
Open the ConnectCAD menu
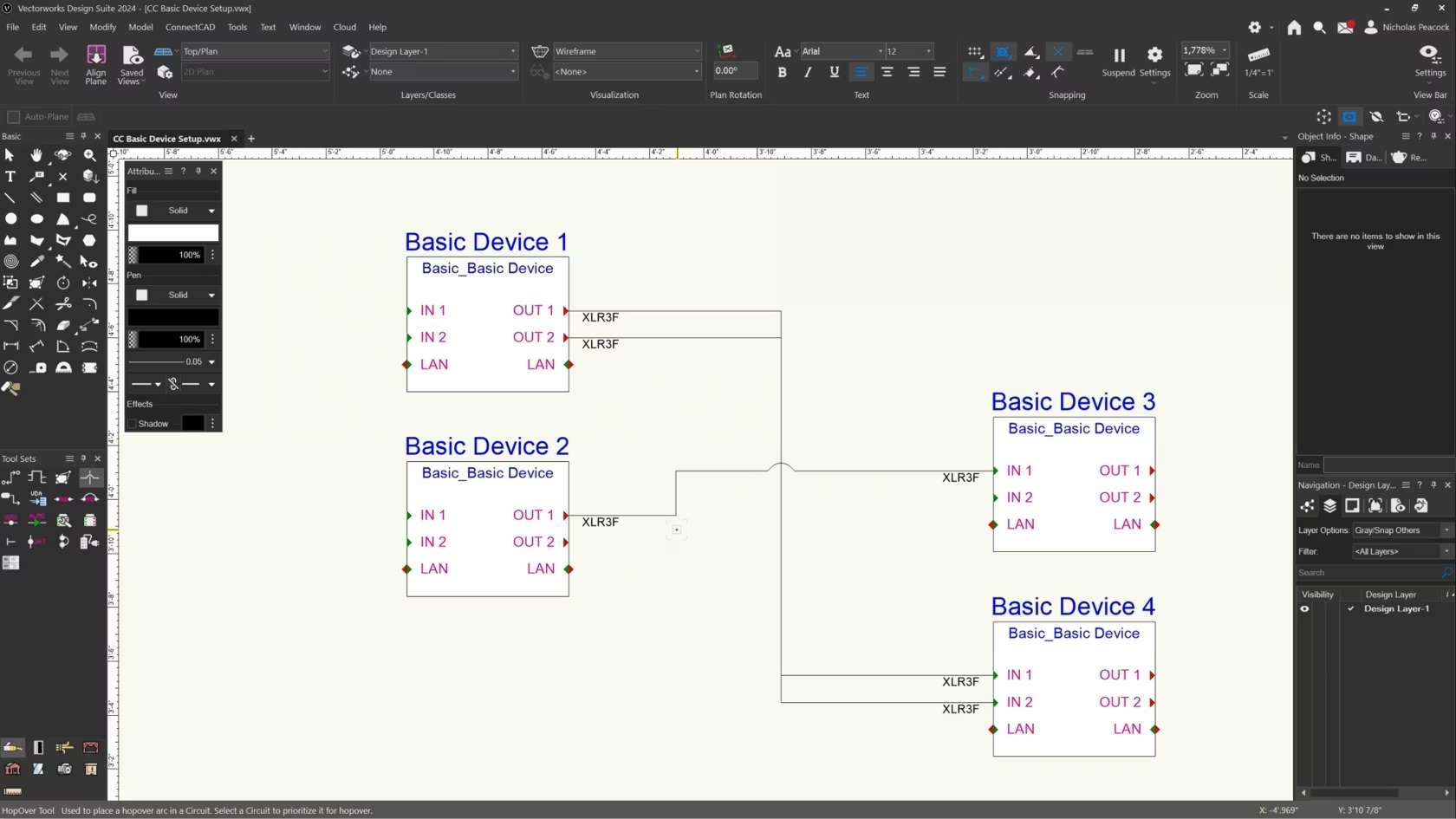(x=190, y=27)
